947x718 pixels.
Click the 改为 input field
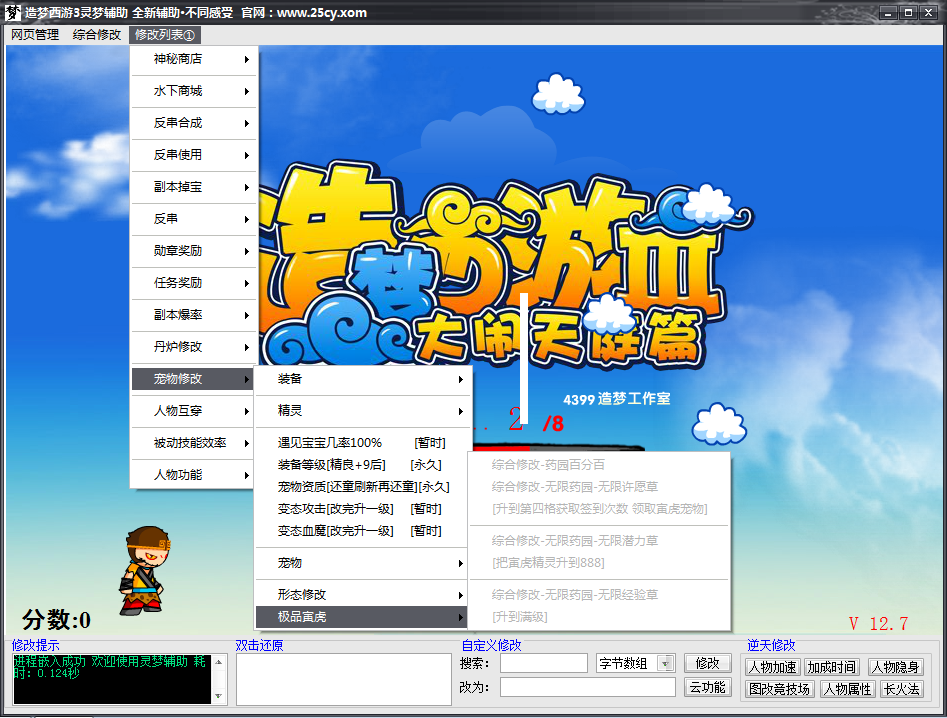(588, 688)
